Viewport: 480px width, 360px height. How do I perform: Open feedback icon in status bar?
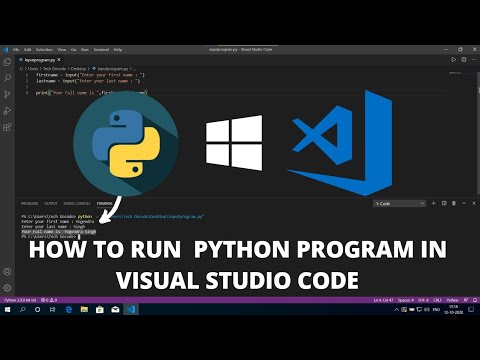pos(466,300)
